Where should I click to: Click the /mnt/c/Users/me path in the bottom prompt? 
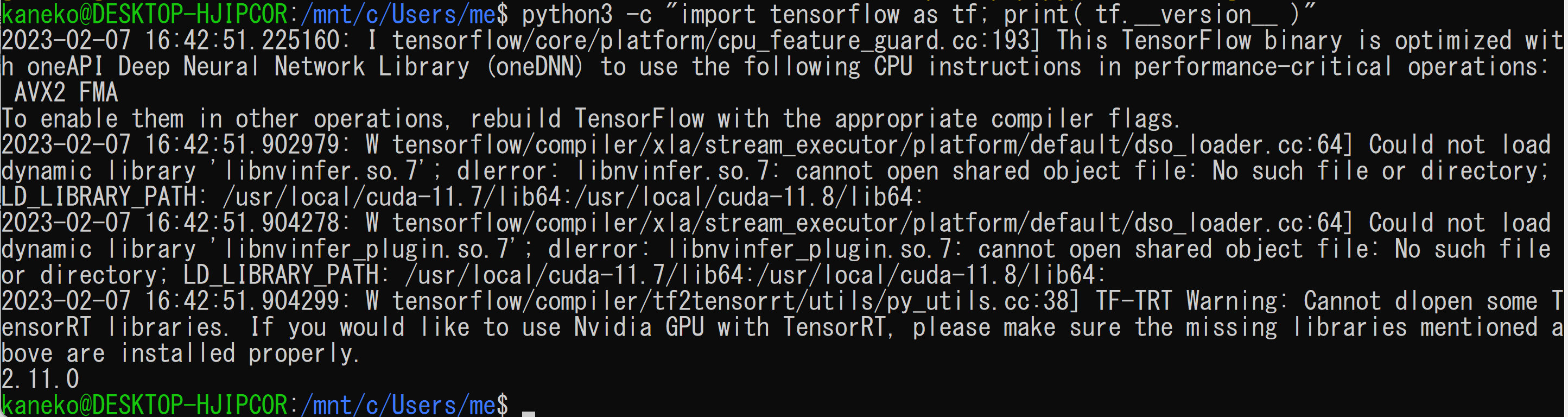pos(398,405)
